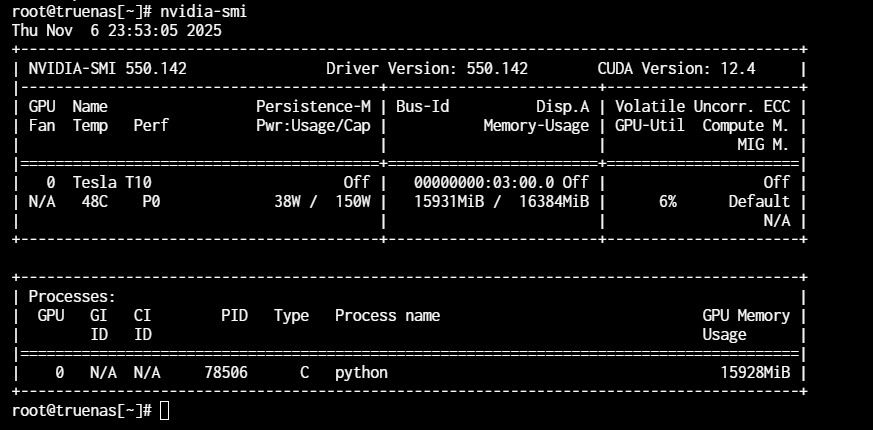Click the 'Compute M.' header
873x430 pixels.
(x=746, y=126)
